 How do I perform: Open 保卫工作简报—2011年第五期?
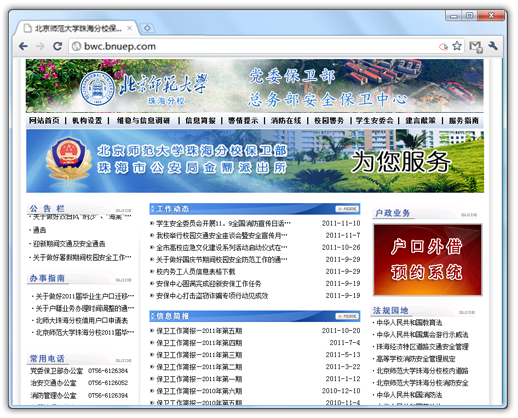(199, 331)
